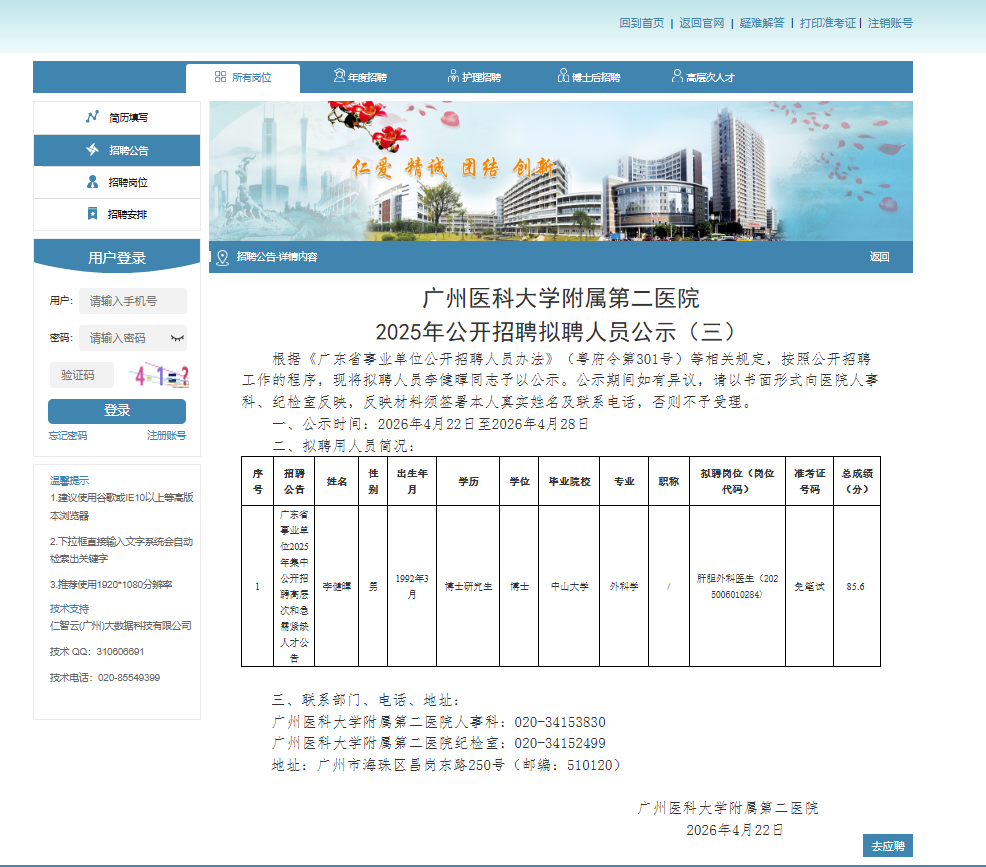Switch to the 护理招聘 tab
The image size is (986, 867).
[475, 77]
